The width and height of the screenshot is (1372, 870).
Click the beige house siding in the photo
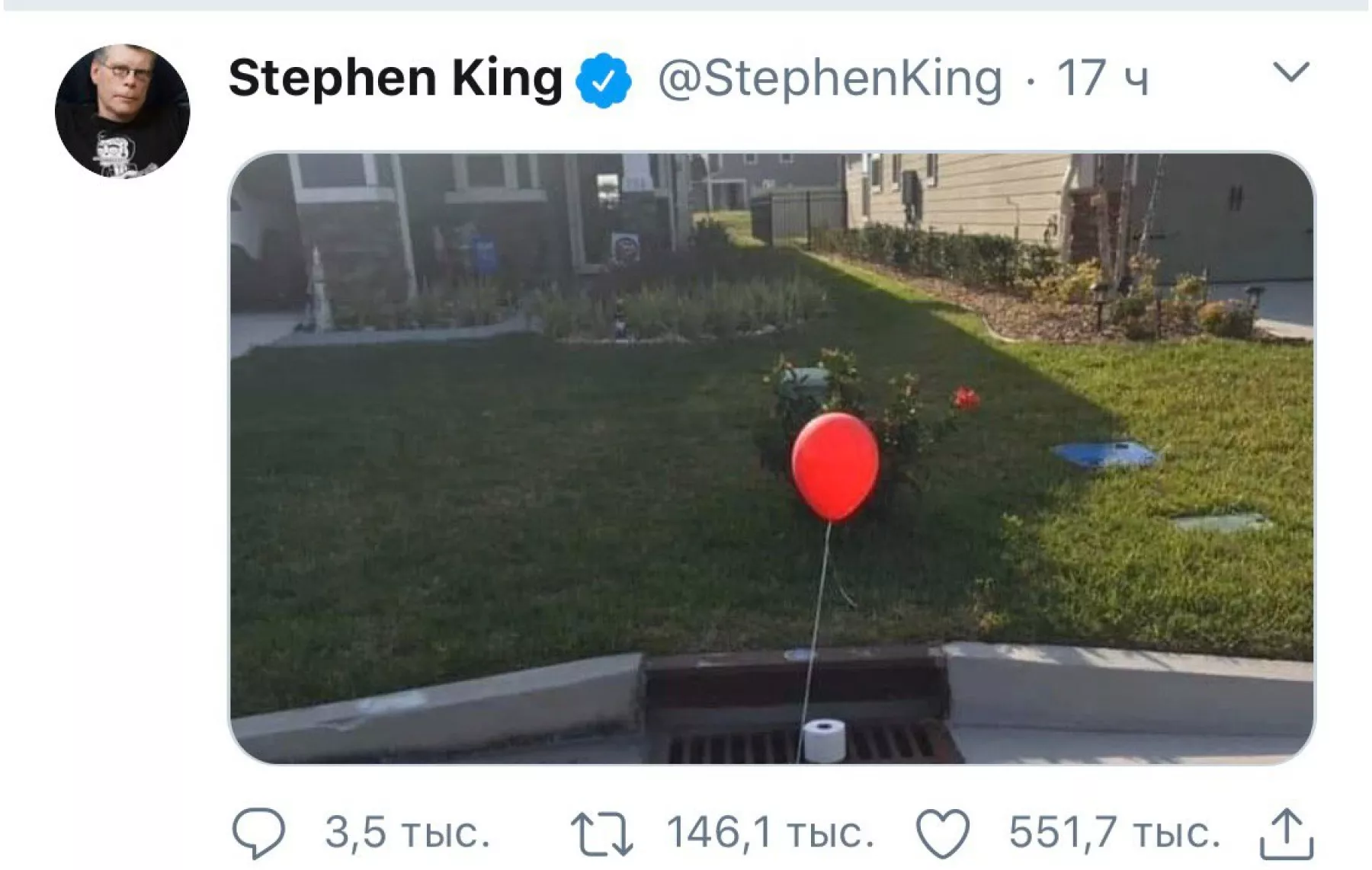[x=983, y=190]
